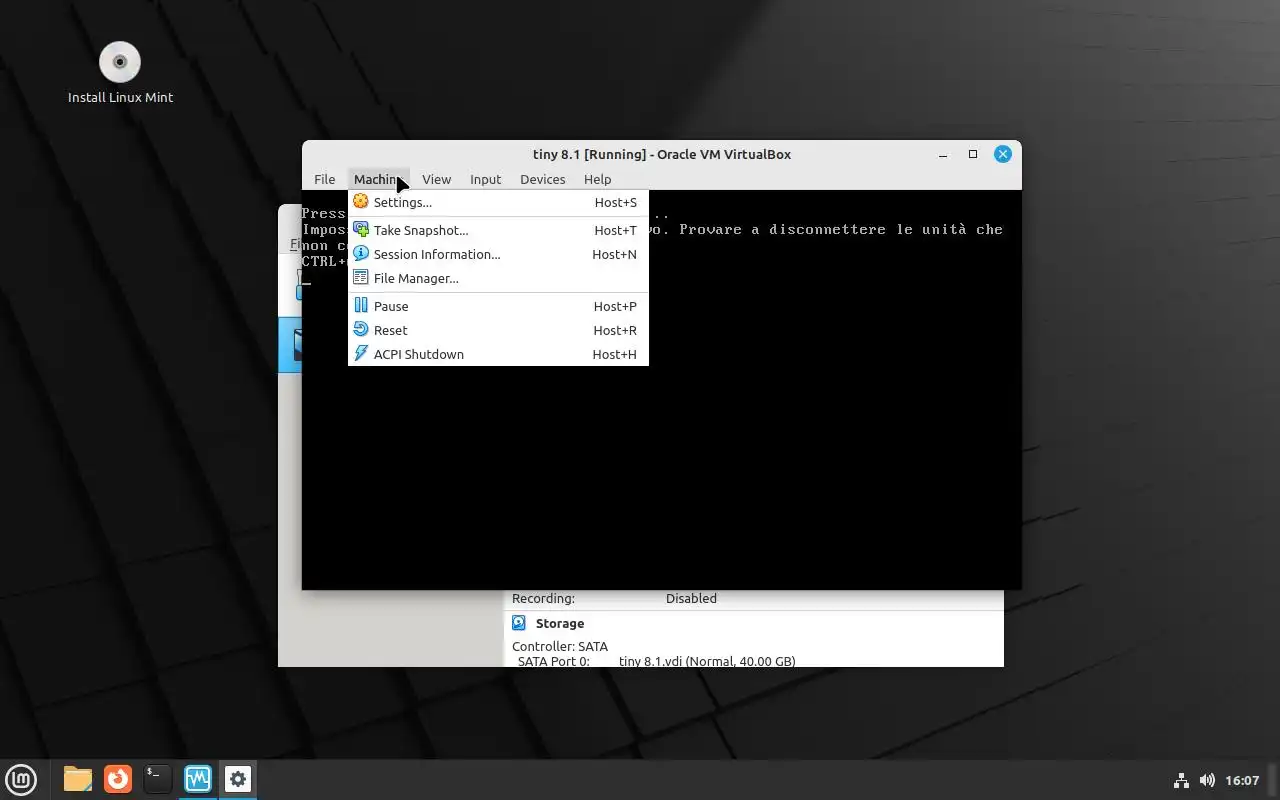This screenshot has width=1280, height=800.
Task: Maximize the tiny 8.1 VM window
Action: tap(972, 154)
